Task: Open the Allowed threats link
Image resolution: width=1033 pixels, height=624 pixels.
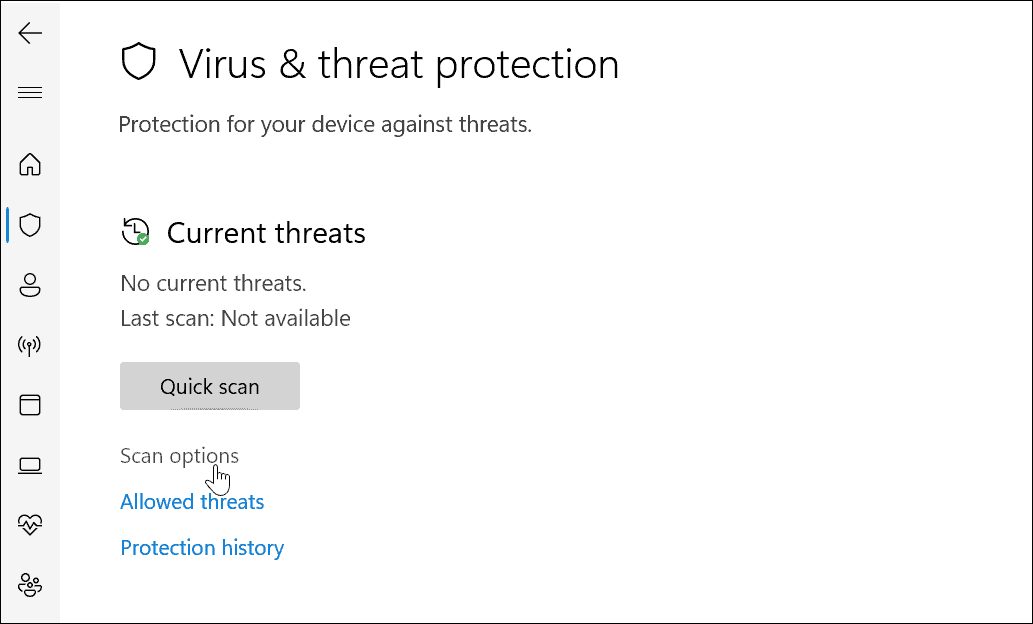Action: (x=192, y=502)
